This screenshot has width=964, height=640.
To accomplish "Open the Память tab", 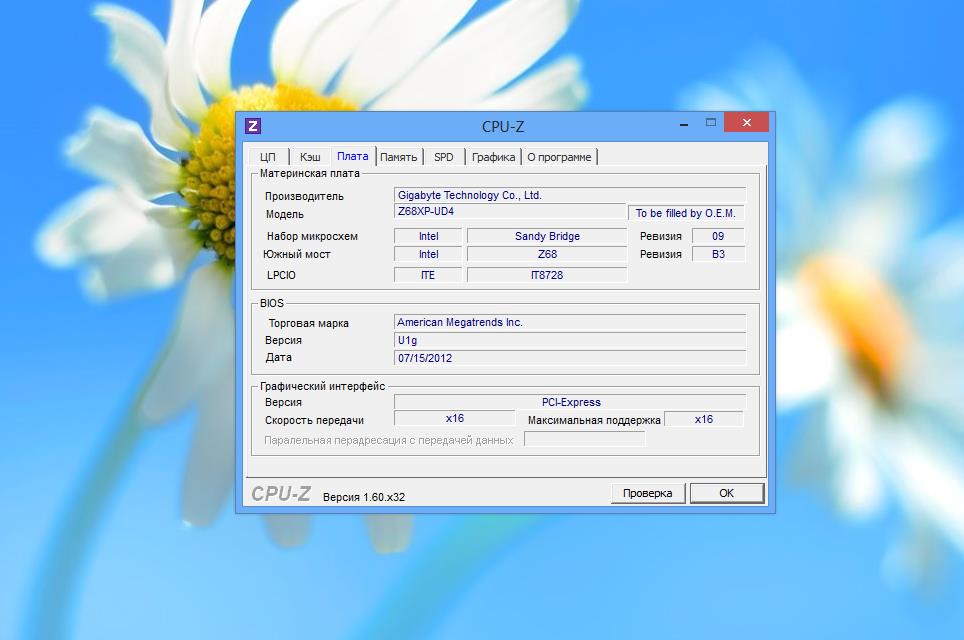I will (x=398, y=157).
